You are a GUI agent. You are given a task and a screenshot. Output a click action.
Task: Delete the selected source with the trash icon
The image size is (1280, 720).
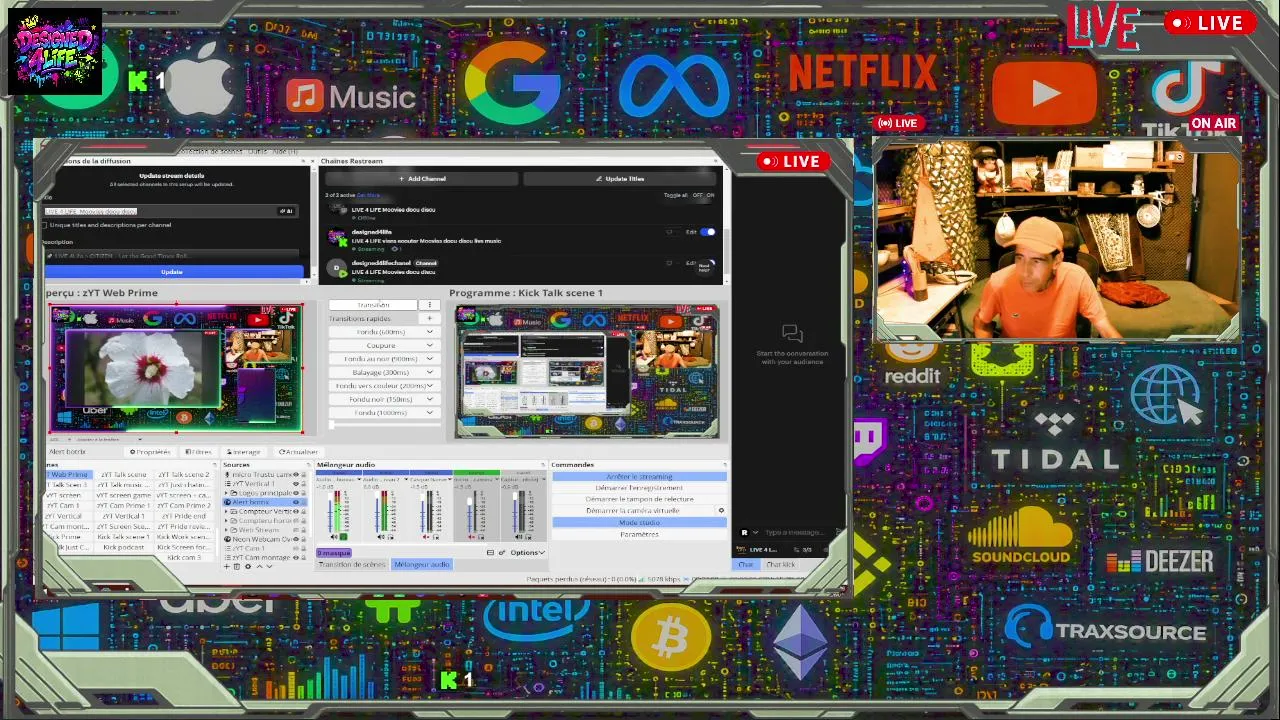[x=237, y=567]
